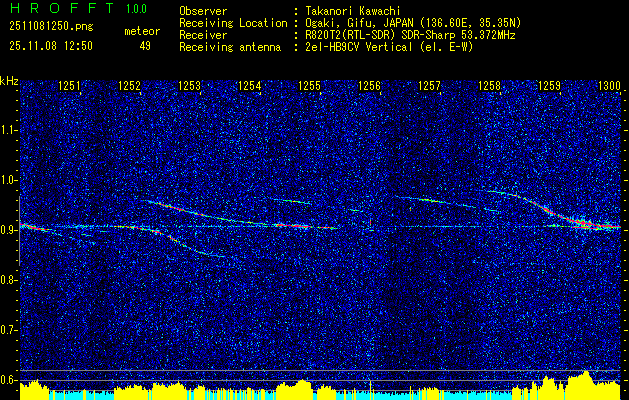Click the 1251 time marker
Viewport: 629px width, 400px height.
pyautogui.click(x=69, y=85)
